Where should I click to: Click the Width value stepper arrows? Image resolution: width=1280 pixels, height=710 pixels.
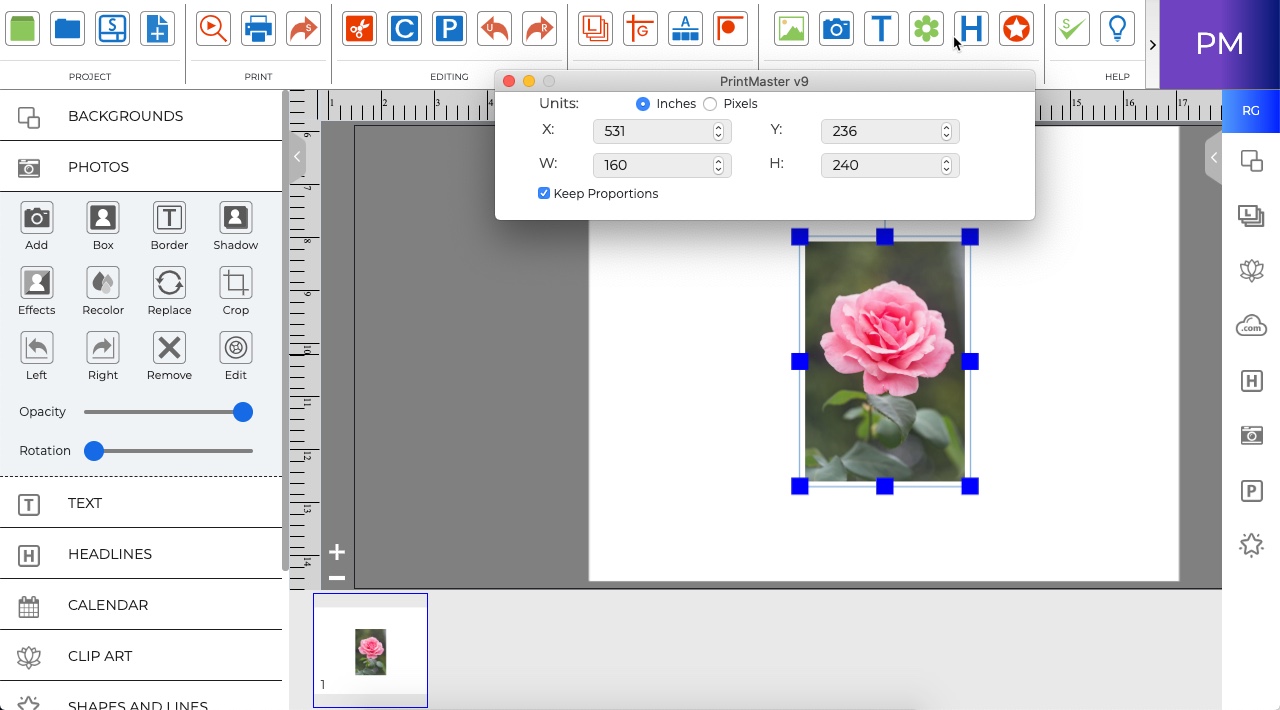(x=718, y=165)
